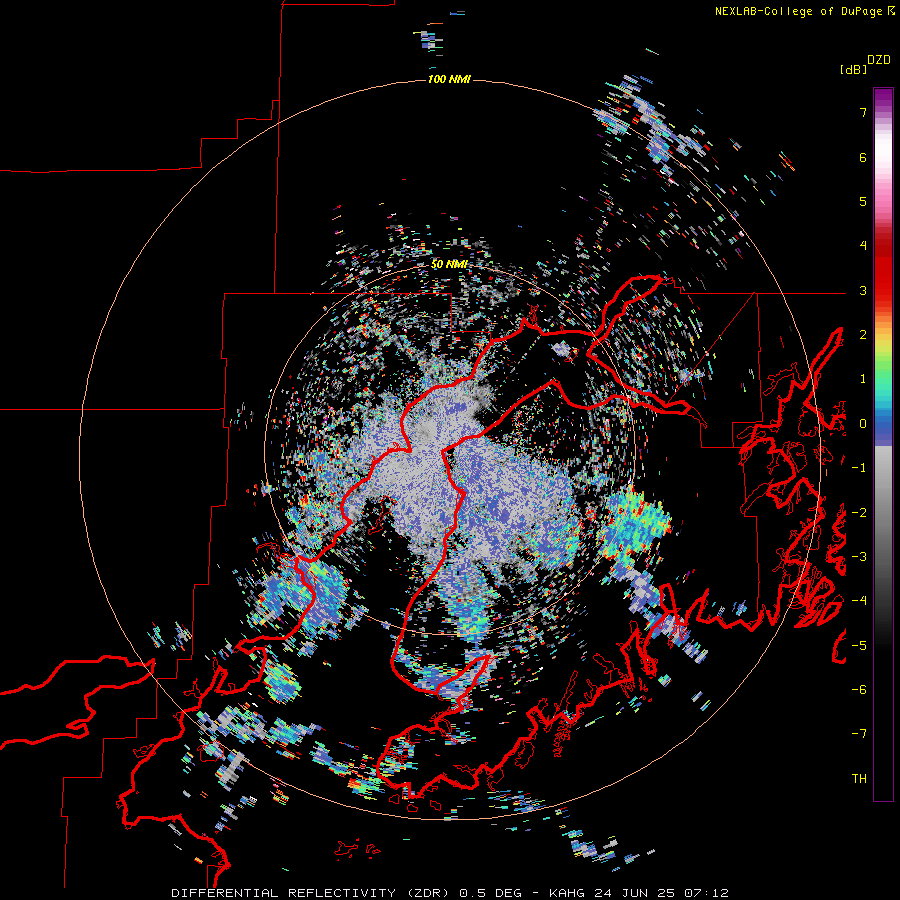Click the legend value 1

pyautogui.click(x=863, y=379)
